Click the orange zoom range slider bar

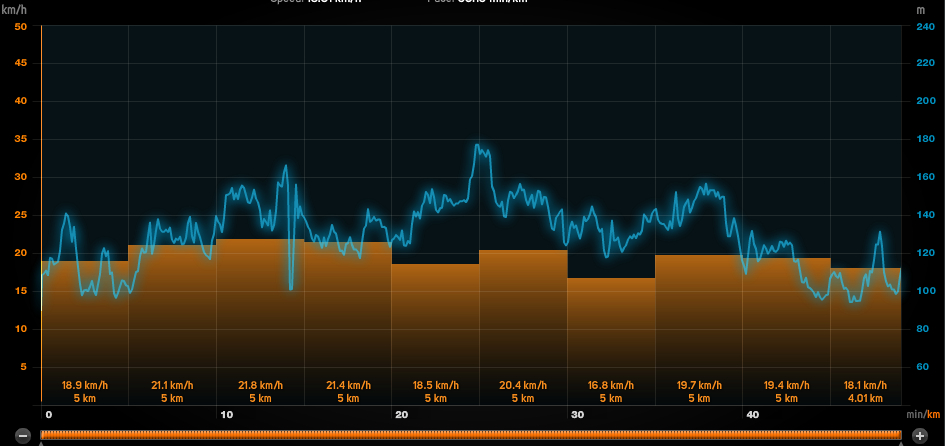(x=470, y=435)
